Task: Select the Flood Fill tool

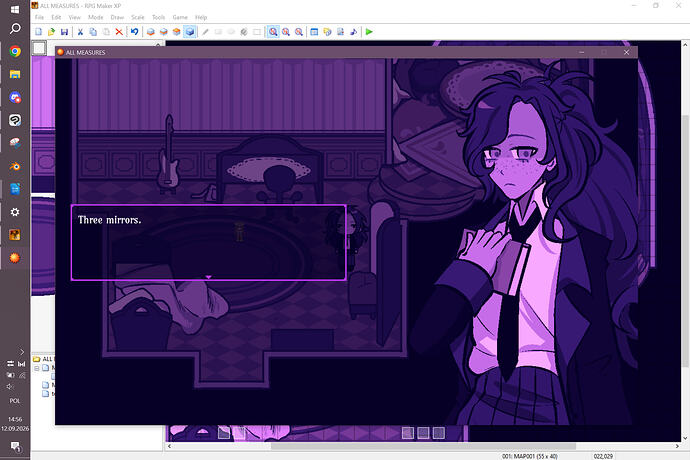Action: tap(244, 32)
